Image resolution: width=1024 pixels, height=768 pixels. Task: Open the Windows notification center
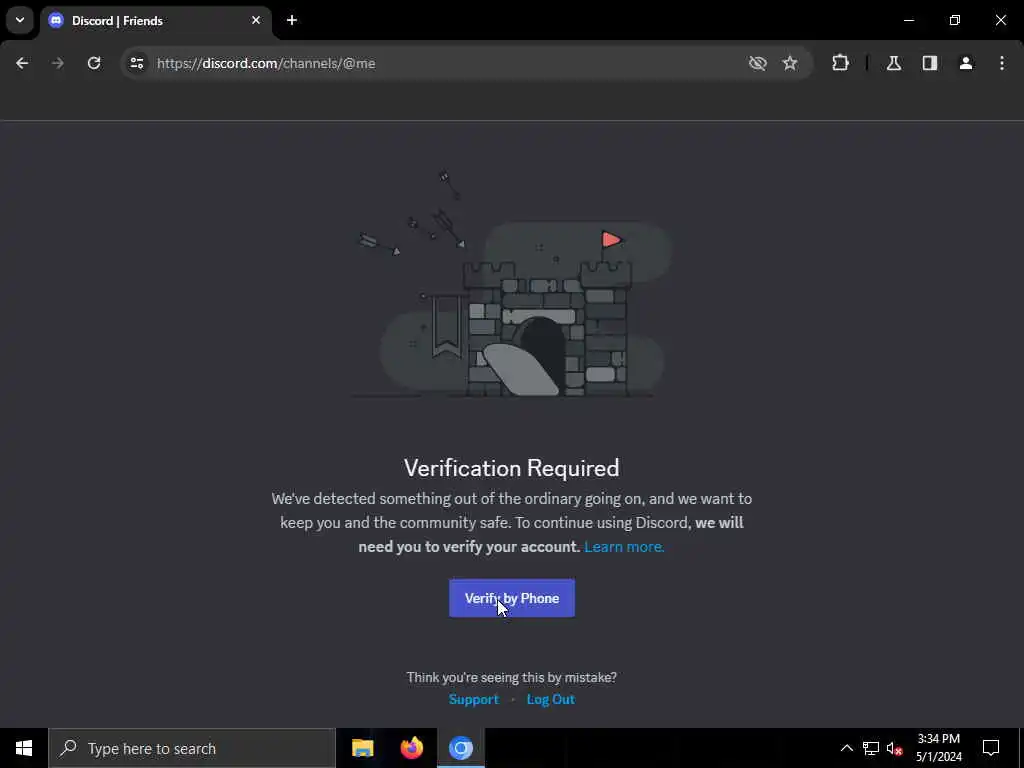tap(991, 748)
